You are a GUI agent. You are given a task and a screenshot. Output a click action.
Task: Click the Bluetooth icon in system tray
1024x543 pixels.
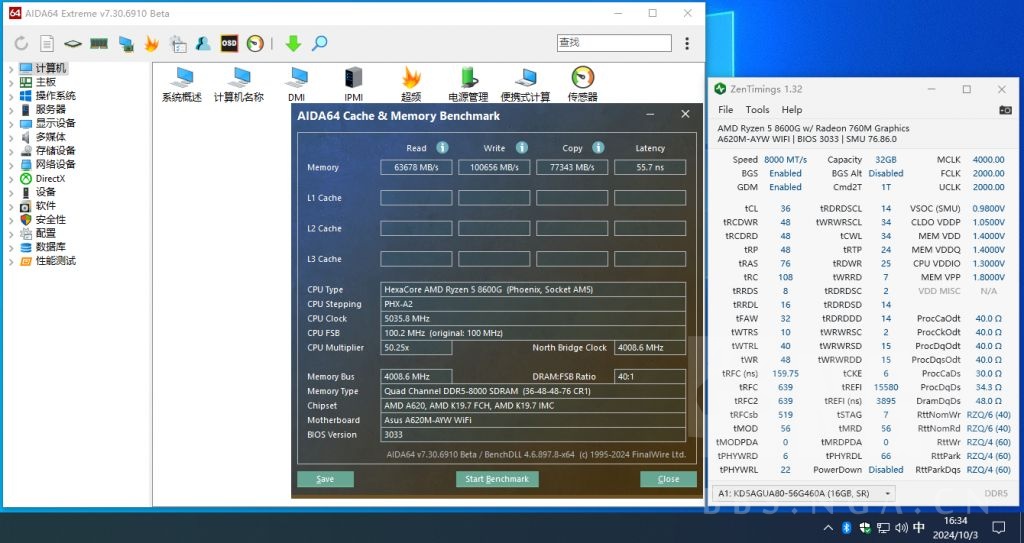[x=845, y=527]
